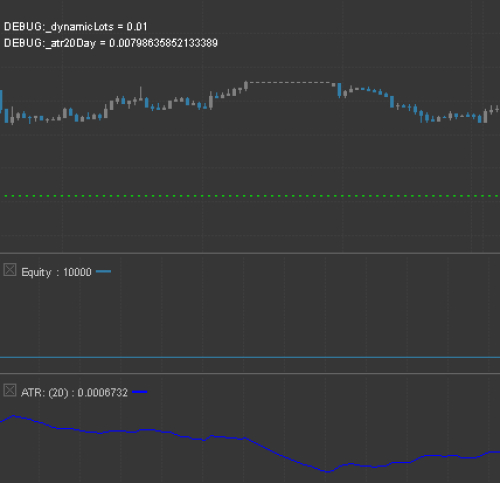The height and width of the screenshot is (483, 500).
Task: Click divider between price chart and Equity panel
Action: pos(250,253)
